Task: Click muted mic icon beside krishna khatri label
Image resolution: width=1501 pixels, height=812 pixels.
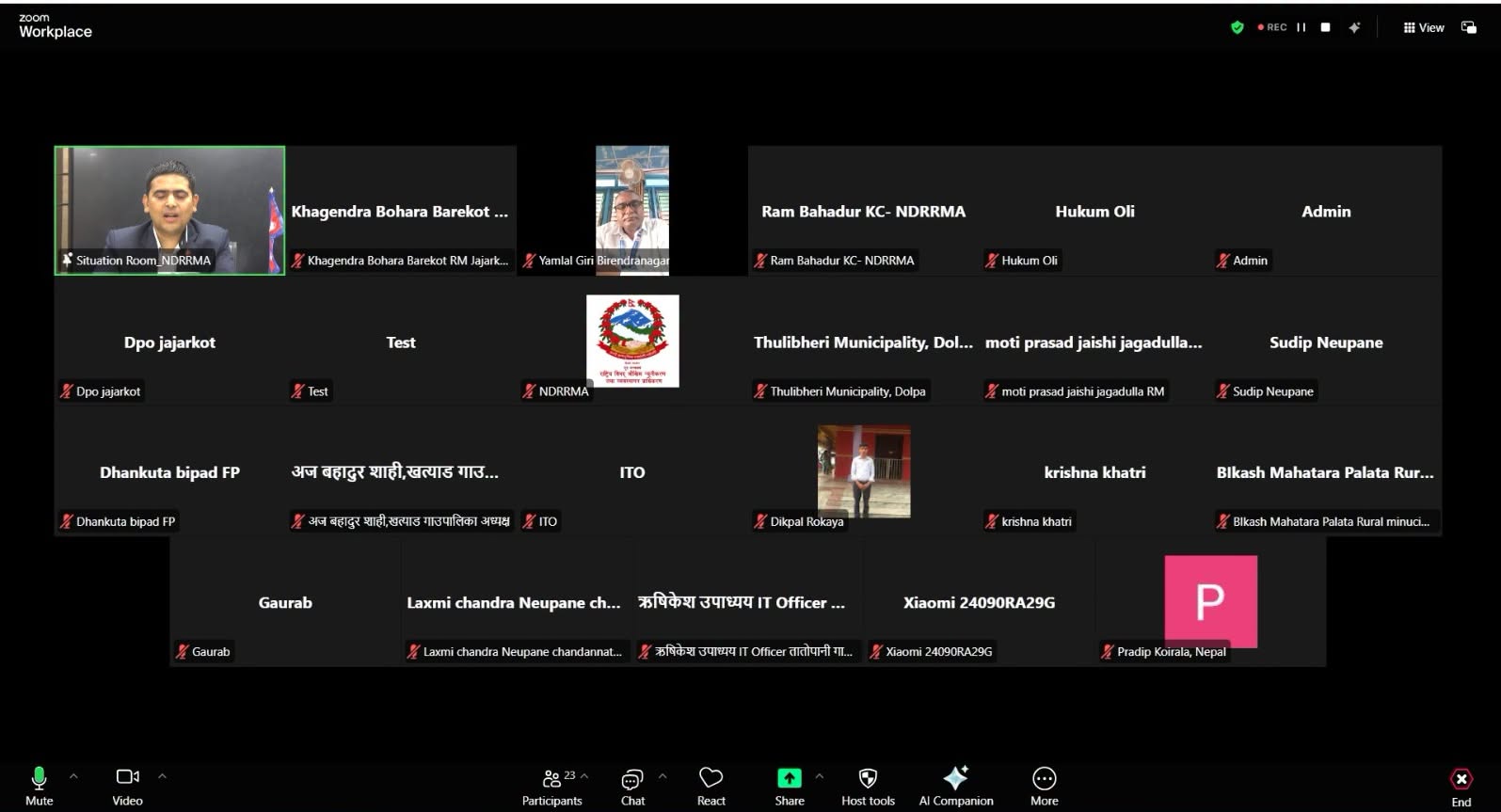Action: click(x=992, y=521)
